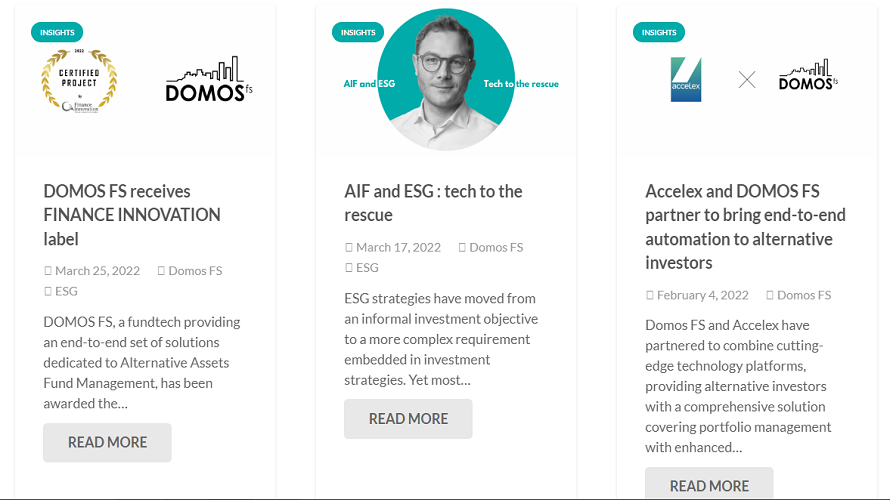Click the Certified Project laurel badge logo

(79, 81)
